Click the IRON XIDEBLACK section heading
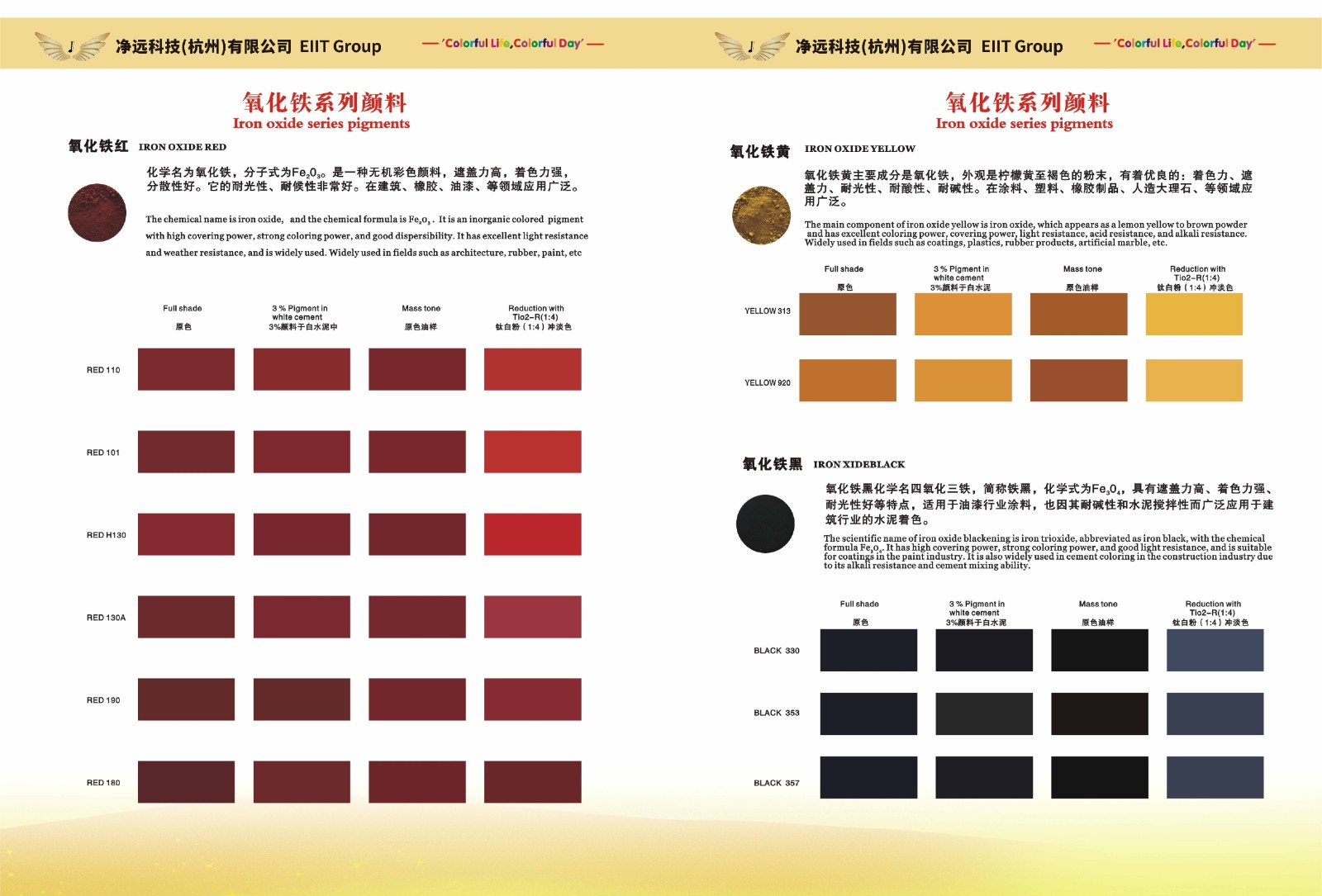Image resolution: width=1322 pixels, height=896 pixels. (858, 464)
